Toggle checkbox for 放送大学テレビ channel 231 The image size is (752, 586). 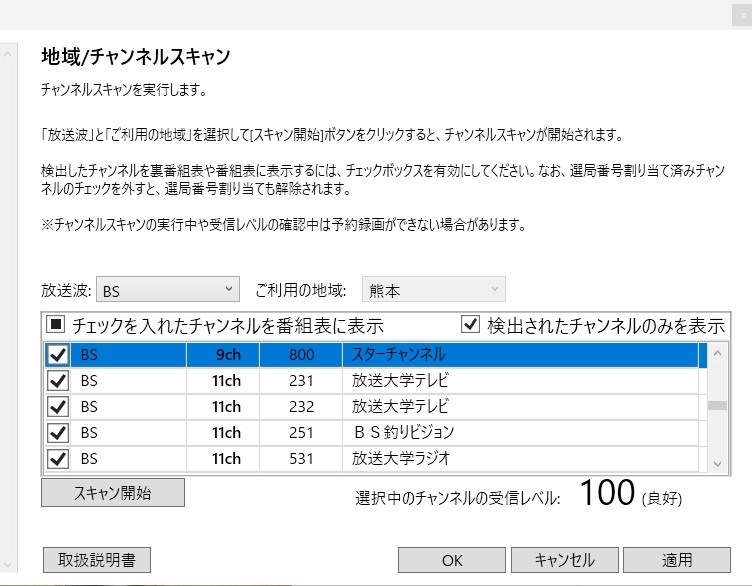[58, 381]
